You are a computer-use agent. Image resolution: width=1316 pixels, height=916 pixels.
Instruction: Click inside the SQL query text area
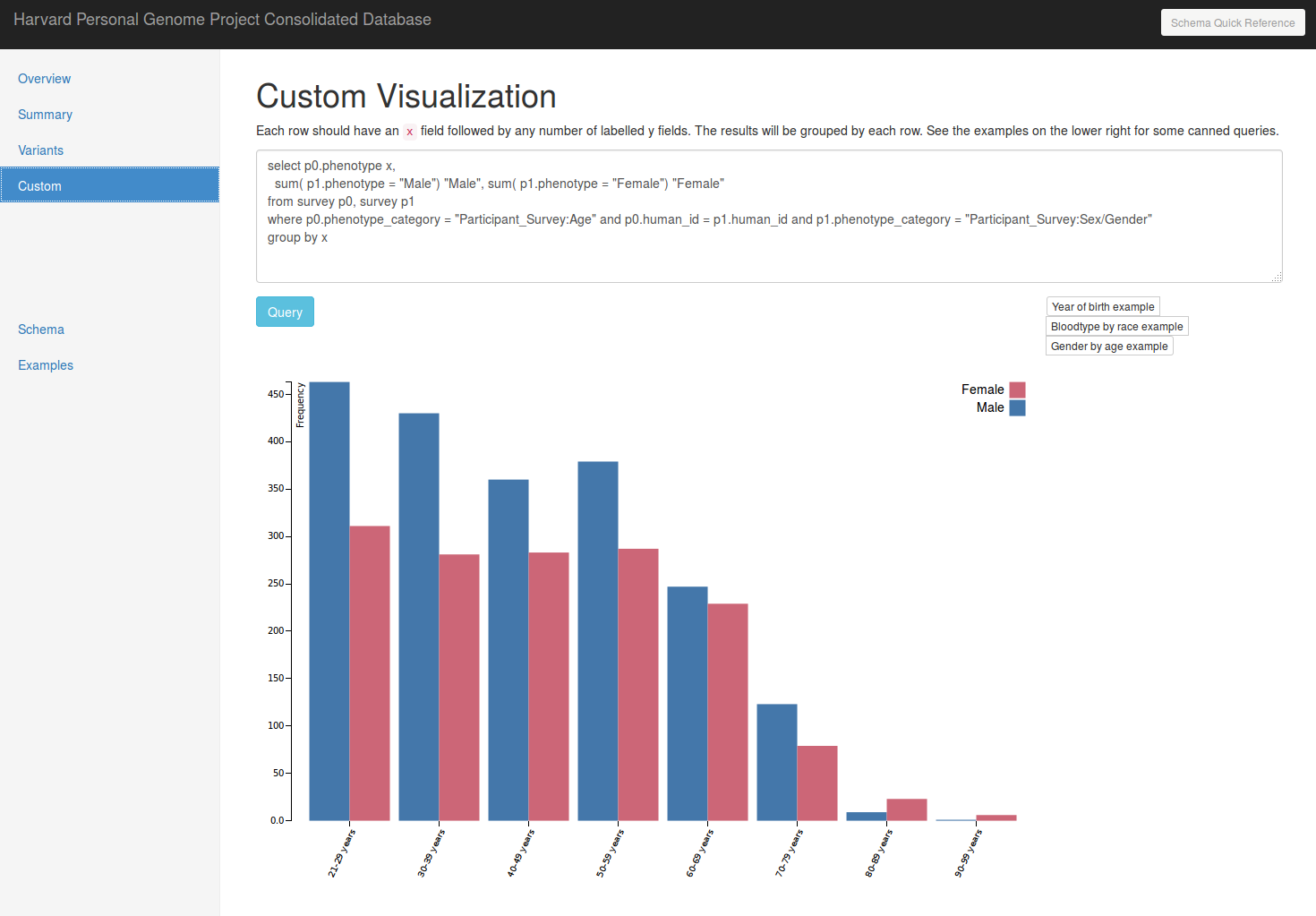point(769,217)
